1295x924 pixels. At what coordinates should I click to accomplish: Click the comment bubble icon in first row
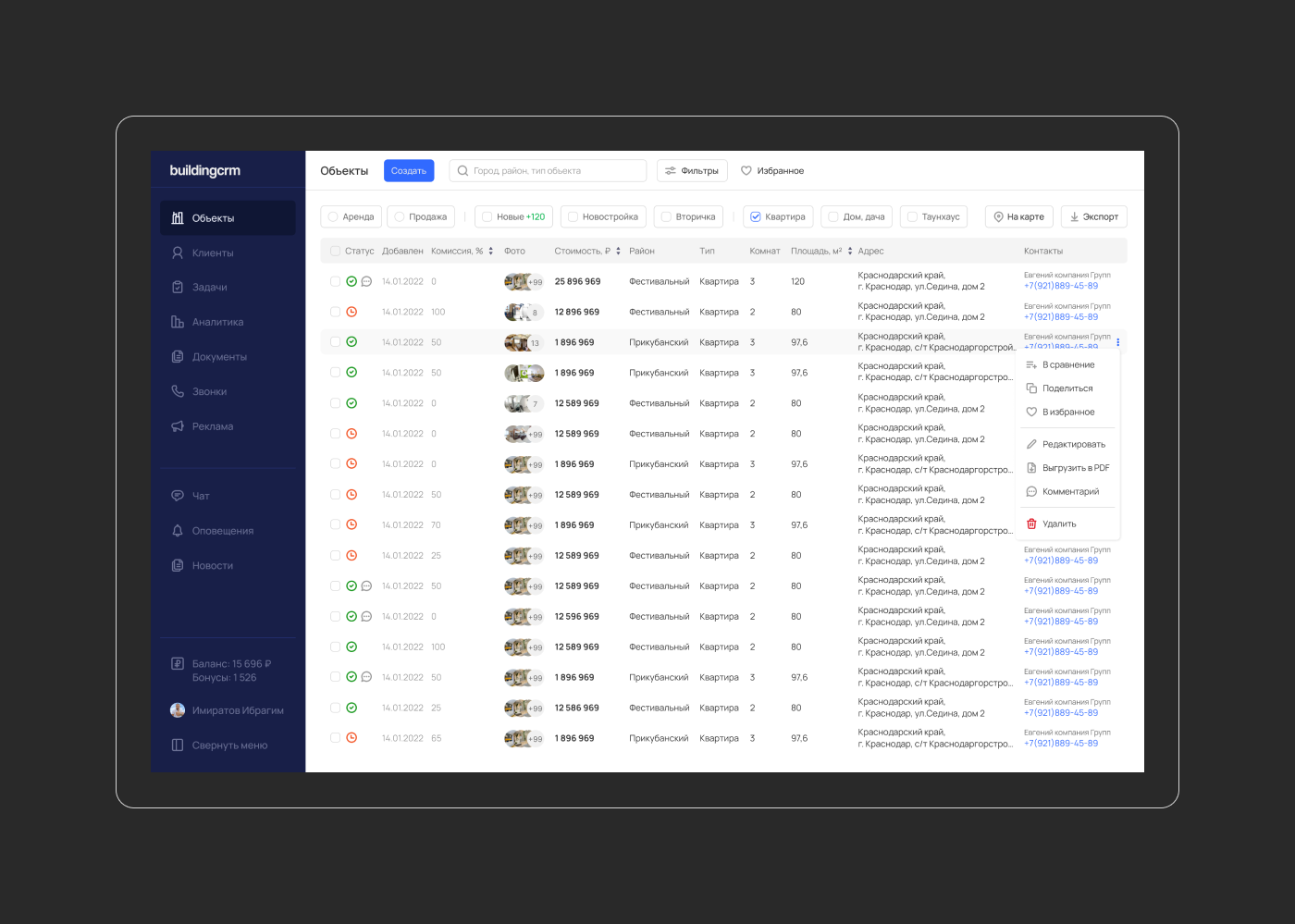coord(366,281)
